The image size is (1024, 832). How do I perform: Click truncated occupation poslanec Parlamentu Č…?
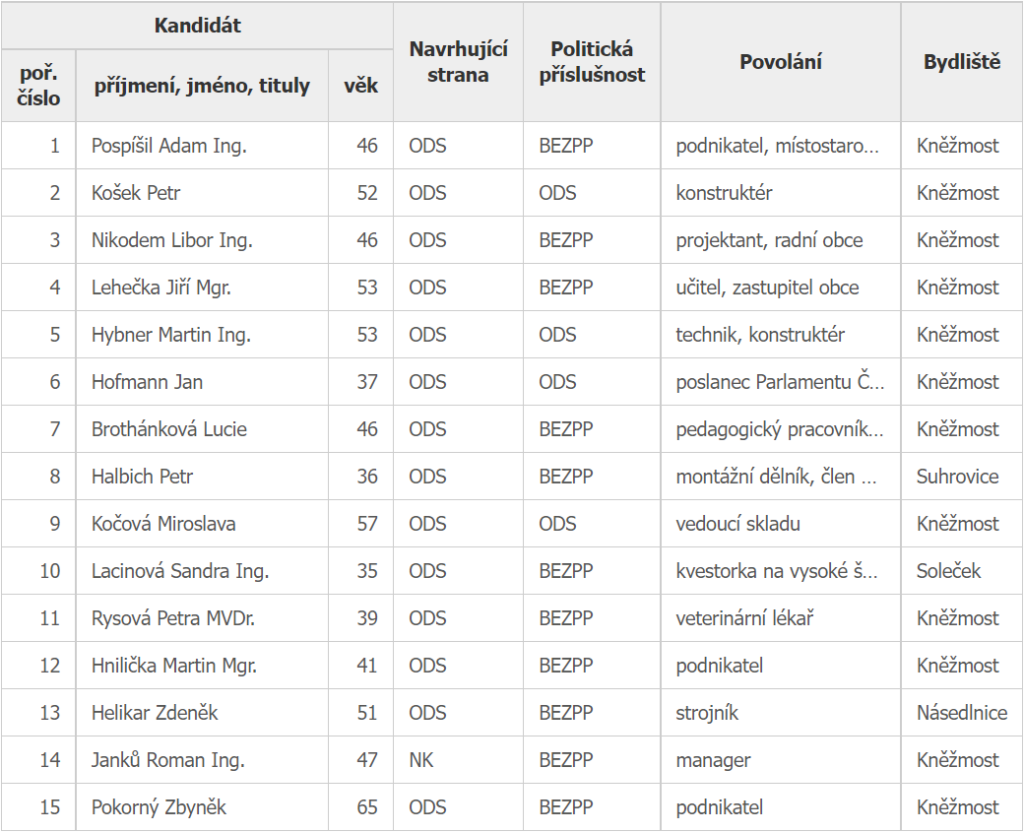coord(780,381)
